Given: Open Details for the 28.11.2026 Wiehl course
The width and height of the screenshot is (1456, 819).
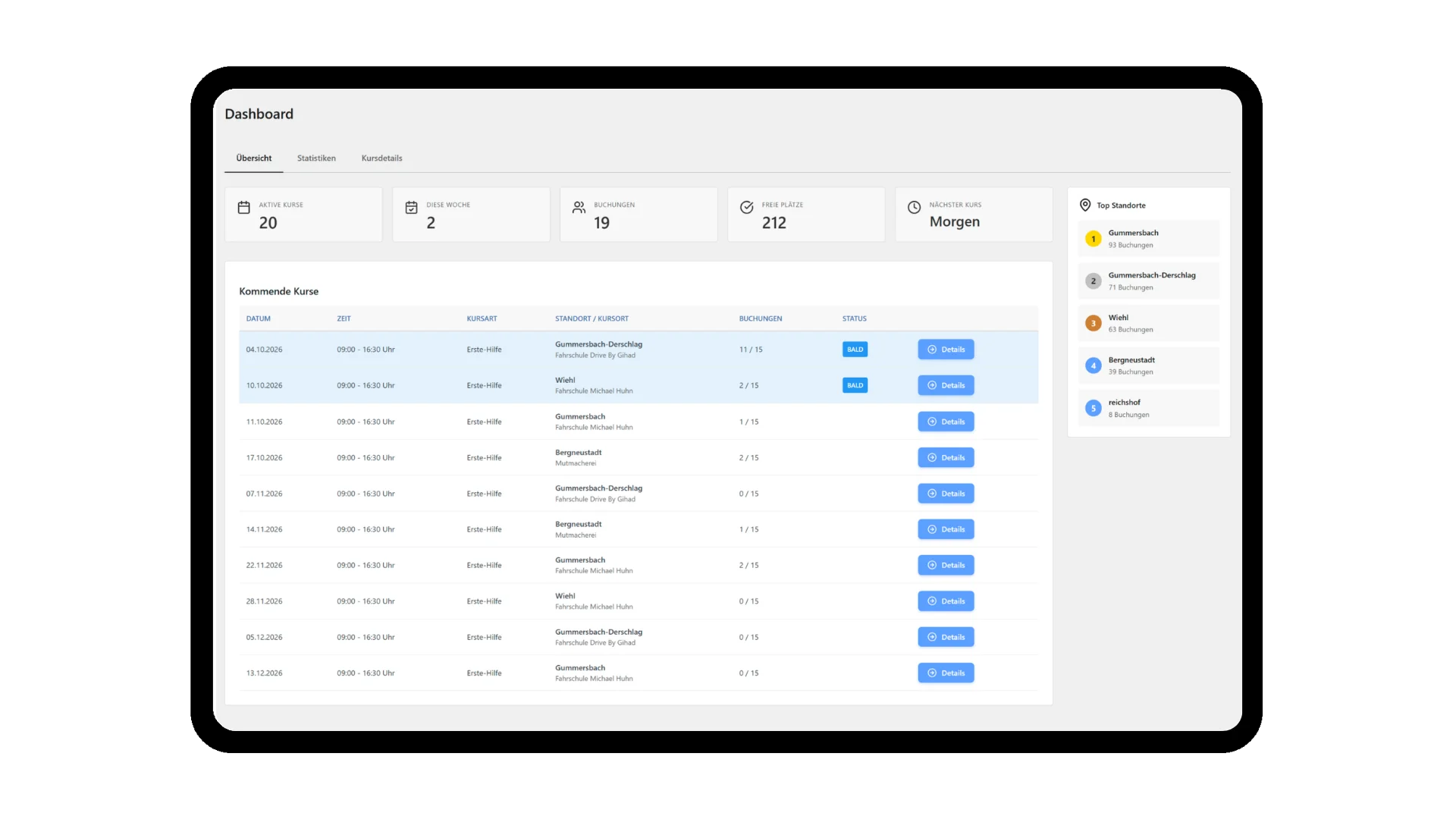Looking at the screenshot, I should coord(946,601).
